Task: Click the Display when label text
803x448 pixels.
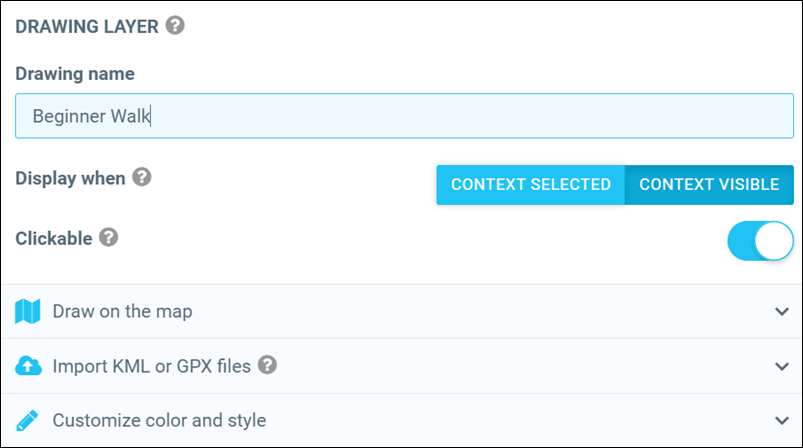Action: pyautogui.click(x=70, y=178)
